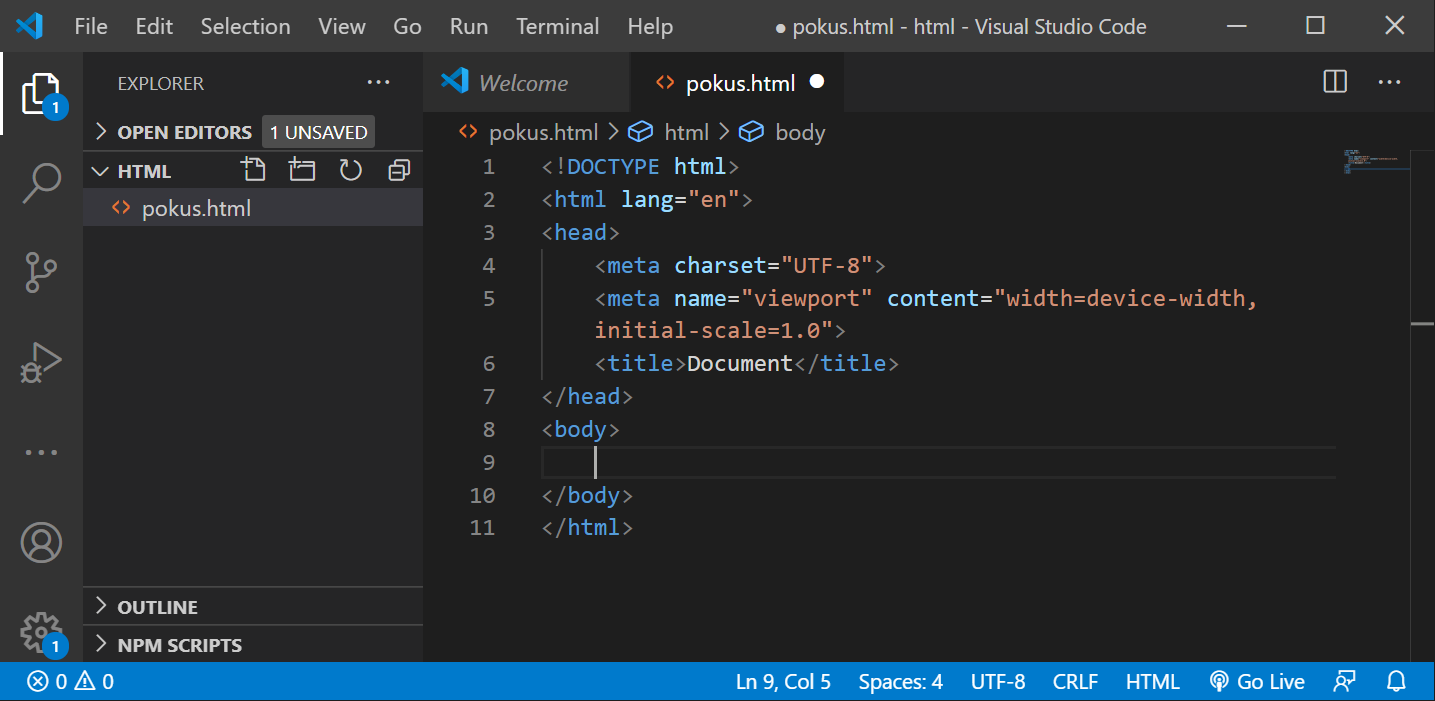This screenshot has width=1435, height=701.
Task: Change line endings via CRLF
Action: click(1075, 682)
